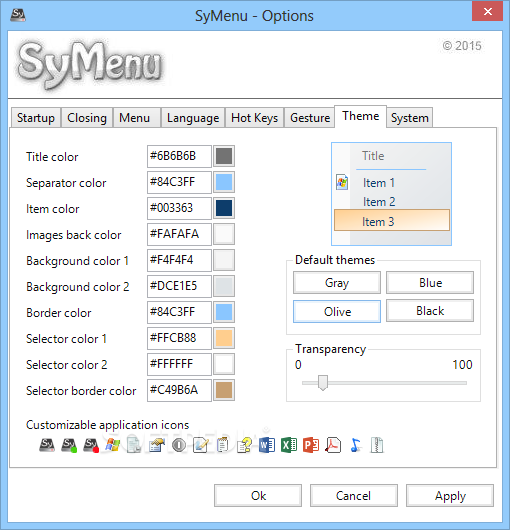
Task: Switch to the Language tab
Action: (x=193, y=118)
